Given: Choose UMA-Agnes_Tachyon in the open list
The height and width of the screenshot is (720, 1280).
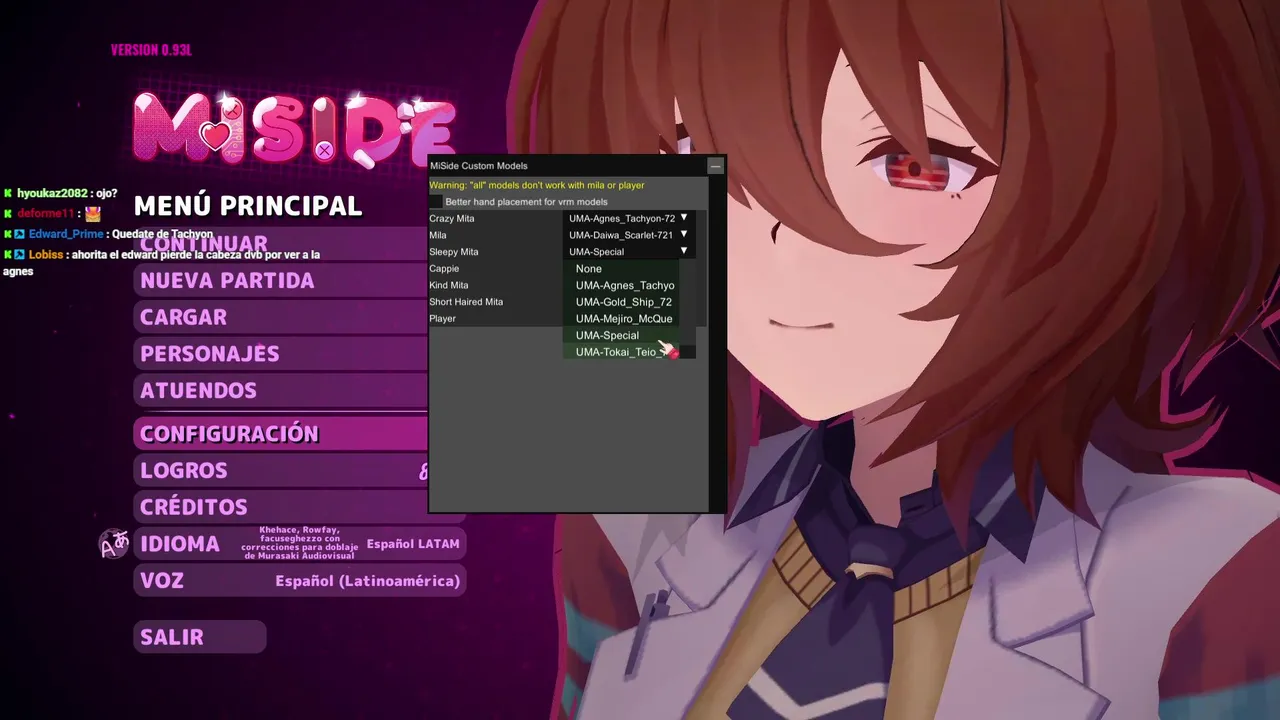Looking at the screenshot, I should coord(621,285).
